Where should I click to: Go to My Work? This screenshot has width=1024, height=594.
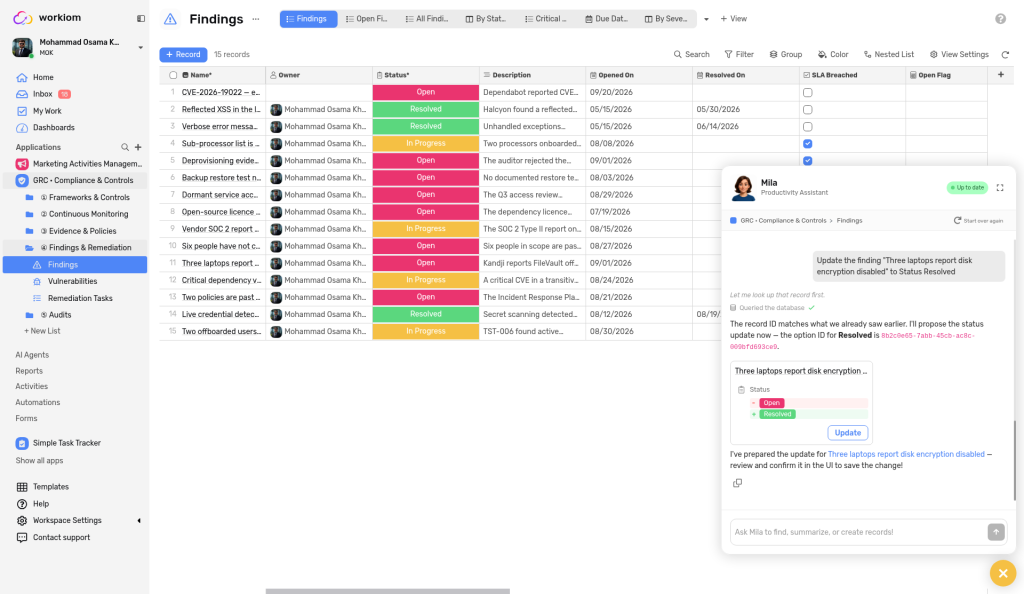(x=47, y=111)
